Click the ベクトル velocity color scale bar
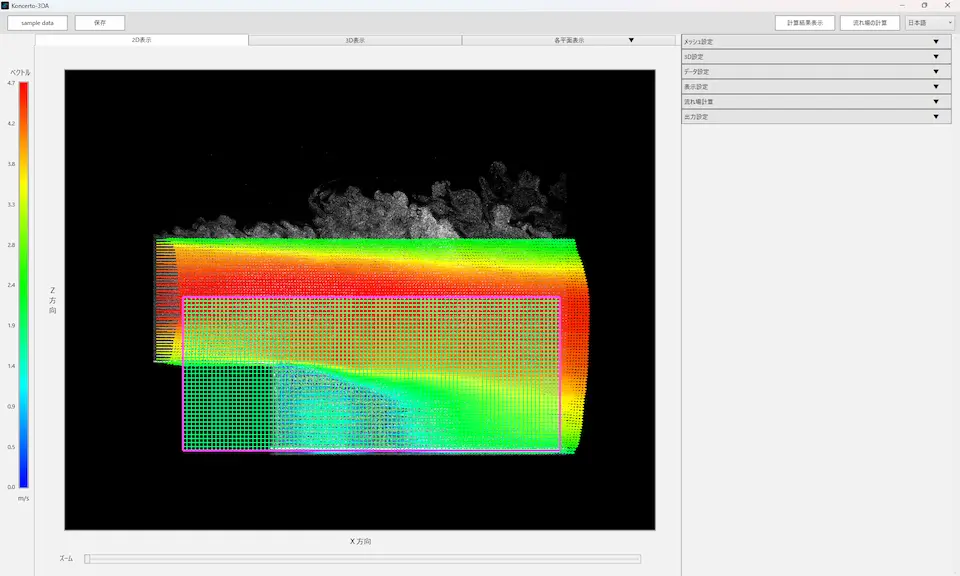The image size is (960, 576). (x=23, y=285)
